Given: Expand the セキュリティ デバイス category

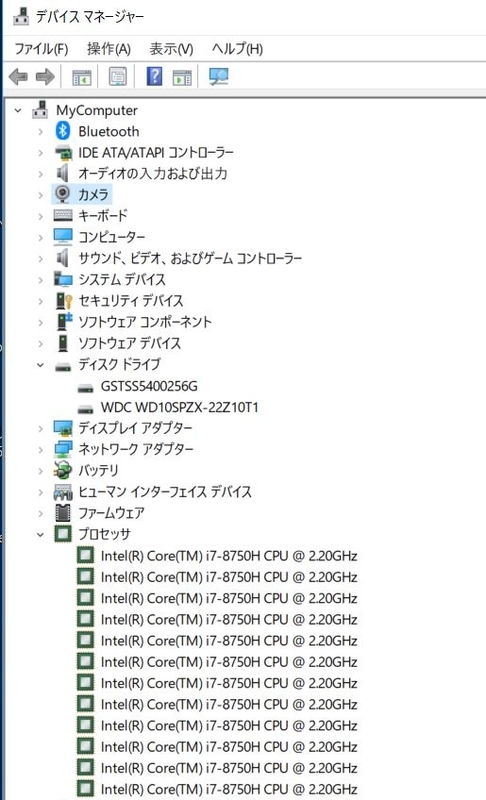Looking at the screenshot, I should [40, 301].
